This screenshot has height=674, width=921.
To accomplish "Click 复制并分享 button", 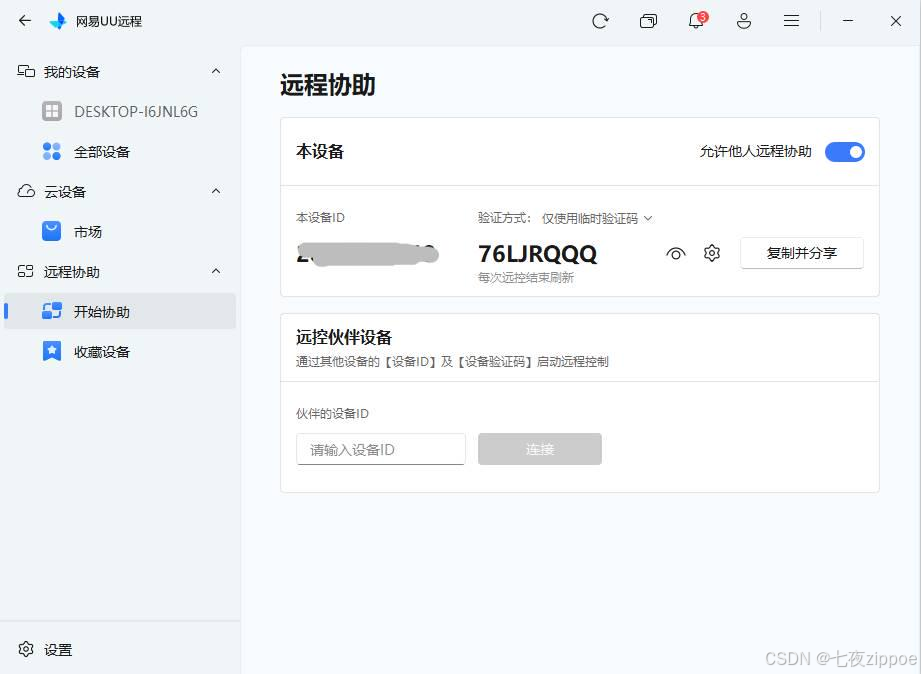I will [802, 253].
